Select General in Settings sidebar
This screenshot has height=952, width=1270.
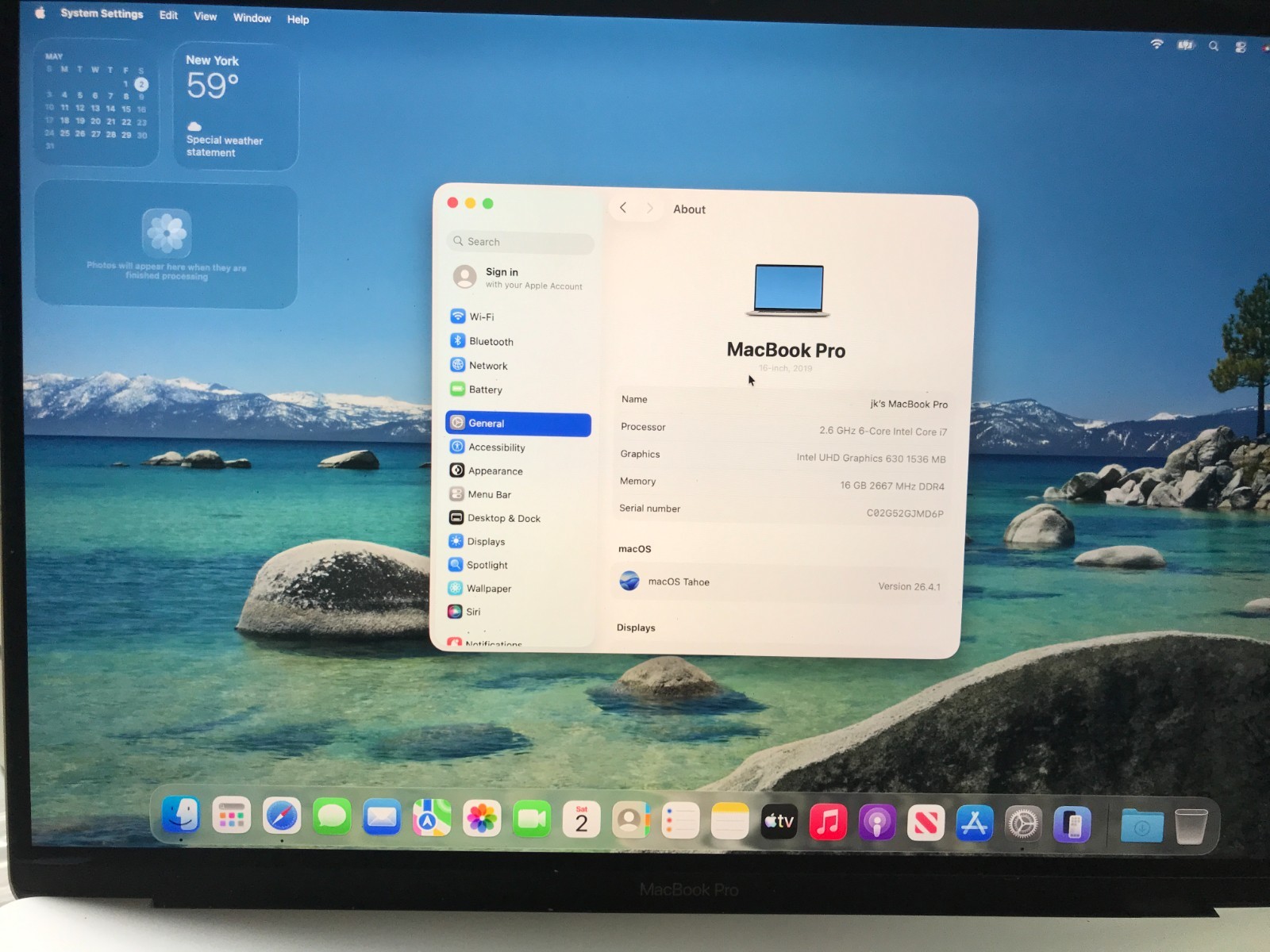click(x=518, y=424)
